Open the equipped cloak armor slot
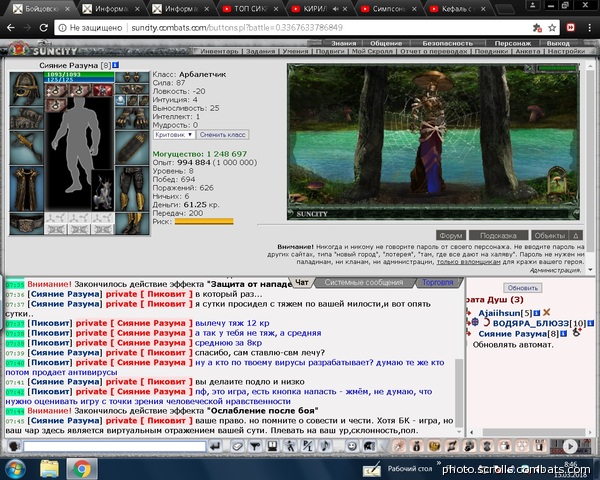 pyautogui.click(x=26, y=189)
